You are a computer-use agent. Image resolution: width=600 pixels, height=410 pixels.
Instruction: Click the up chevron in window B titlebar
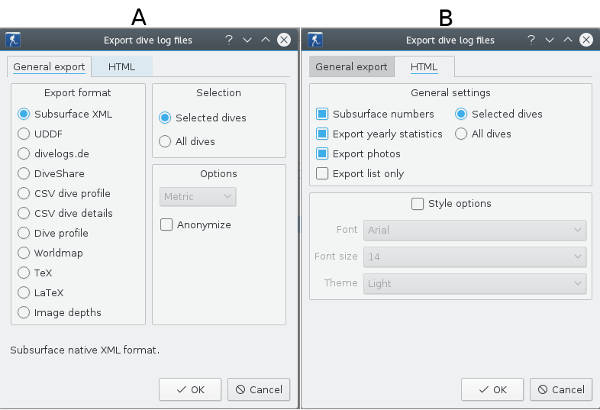[x=567, y=39]
